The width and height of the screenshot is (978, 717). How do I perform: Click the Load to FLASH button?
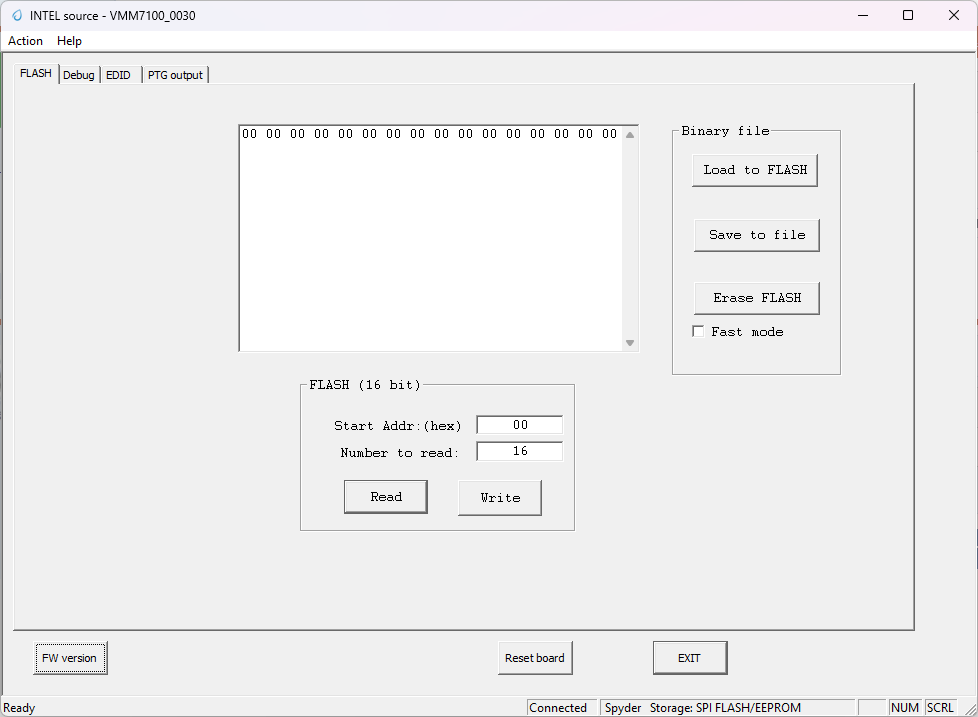[755, 170]
